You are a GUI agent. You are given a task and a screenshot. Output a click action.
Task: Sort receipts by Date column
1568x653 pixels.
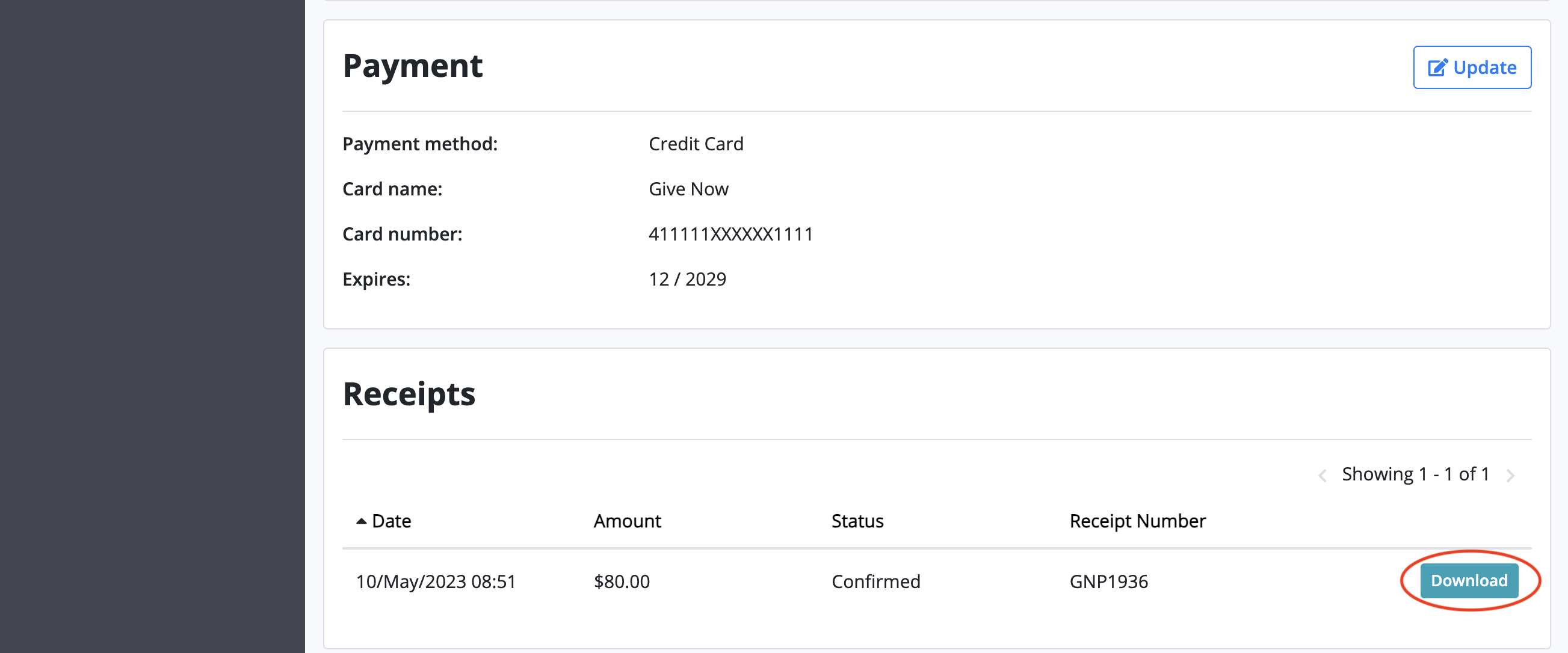[391, 521]
